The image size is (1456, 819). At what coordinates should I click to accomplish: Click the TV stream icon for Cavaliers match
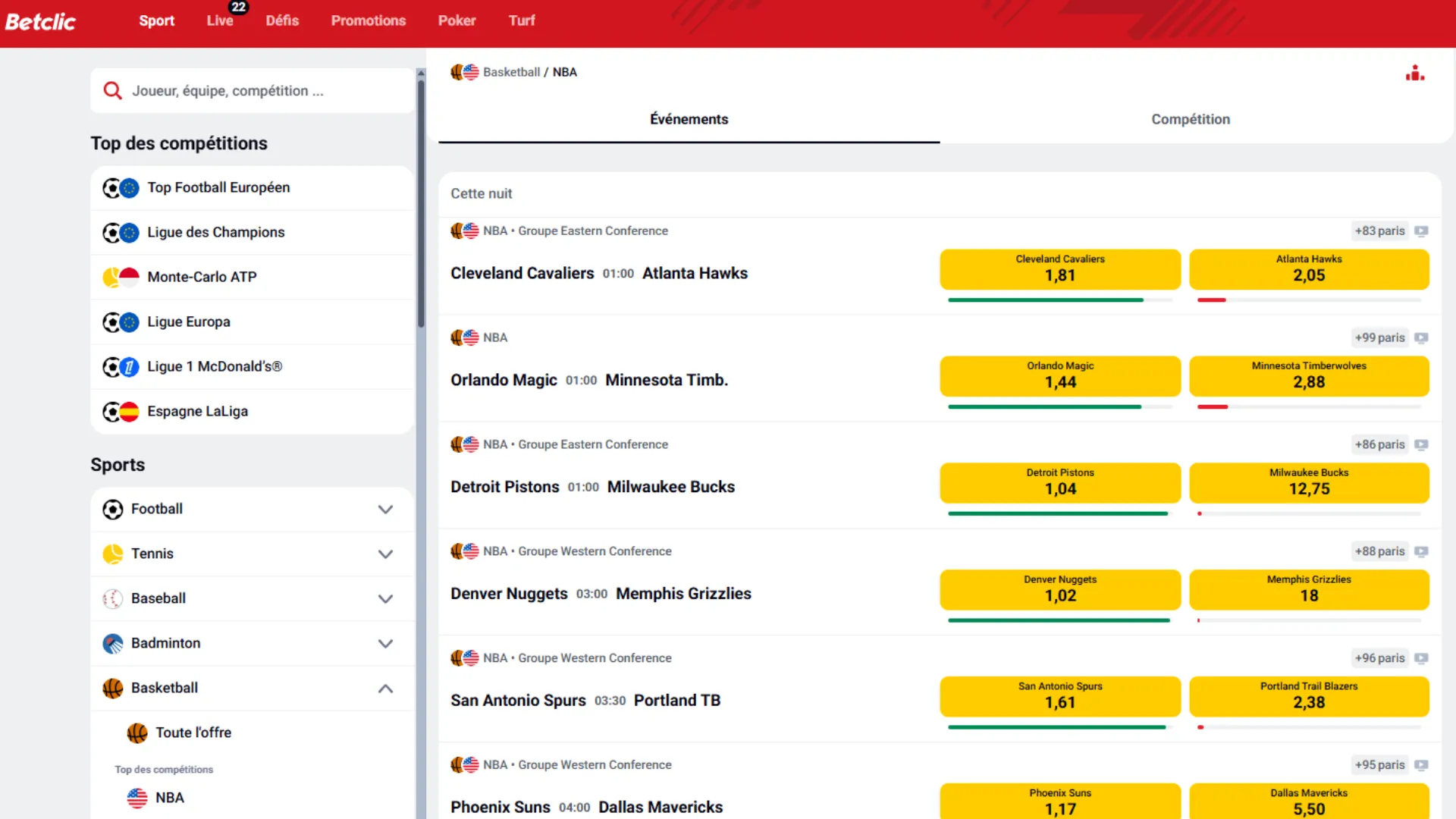(1422, 231)
